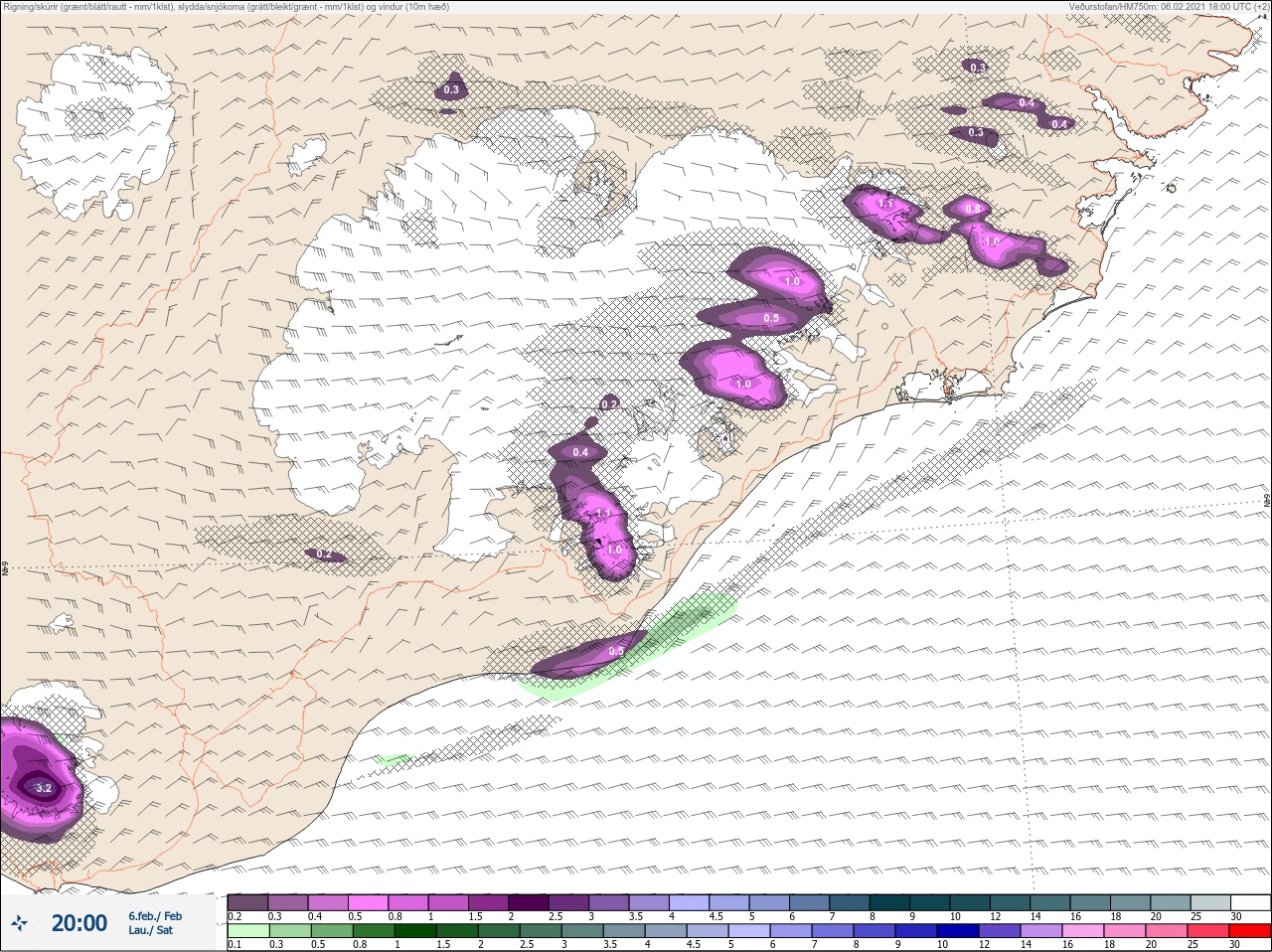Click the 0.5 value over the coastal green band
The width and height of the screenshot is (1272, 952).
[x=616, y=651]
